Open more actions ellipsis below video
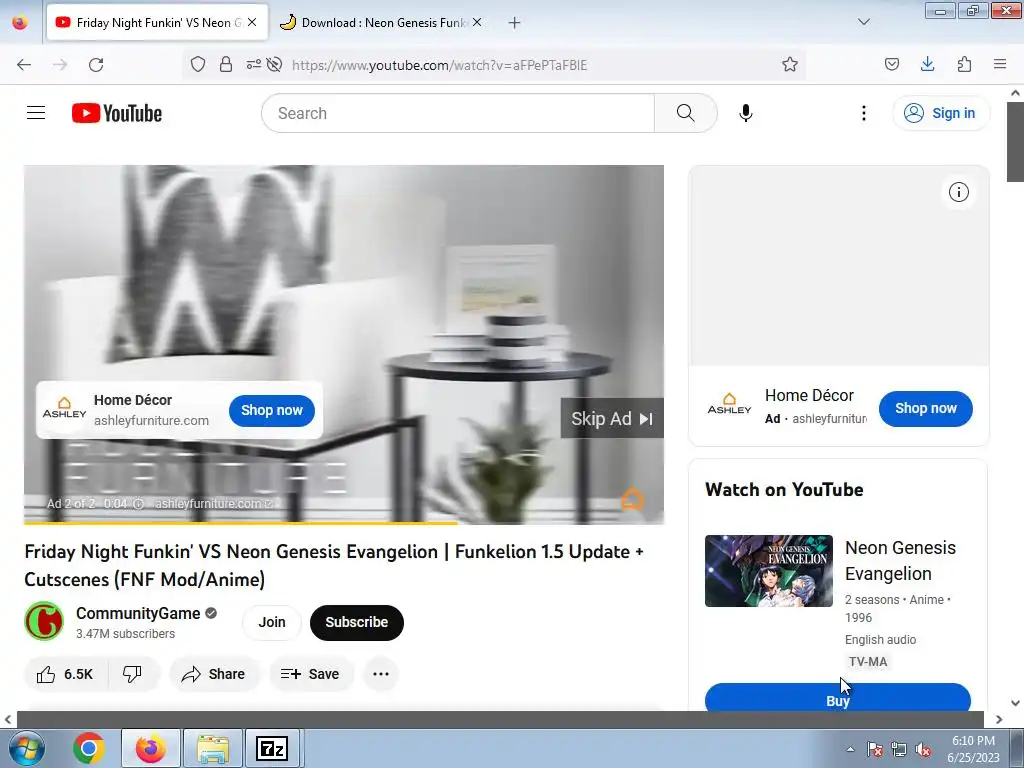This screenshot has height=768, width=1024. coord(381,674)
